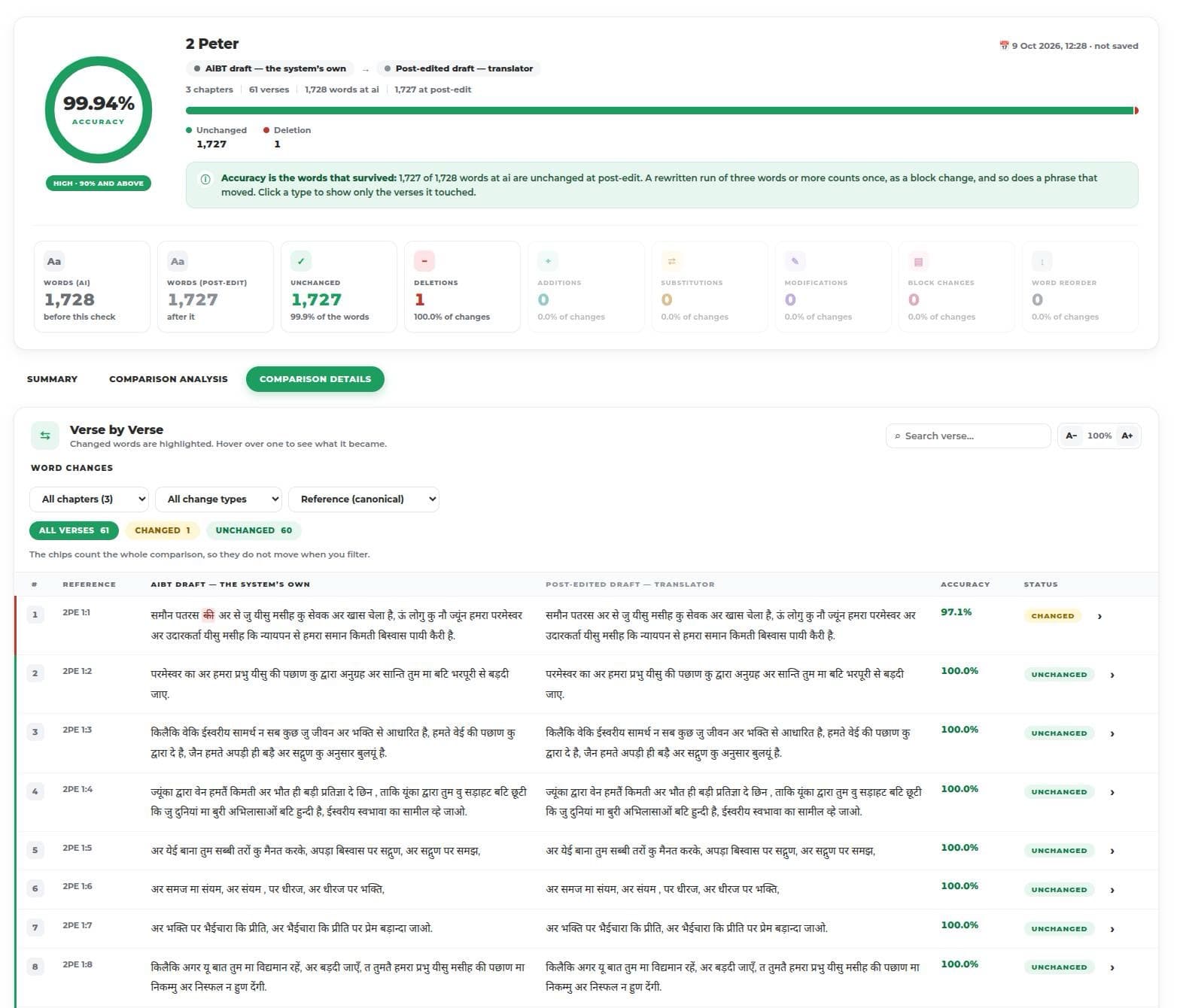
Task: Increase text size with A+ button
Action: [x=1127, y=436]
